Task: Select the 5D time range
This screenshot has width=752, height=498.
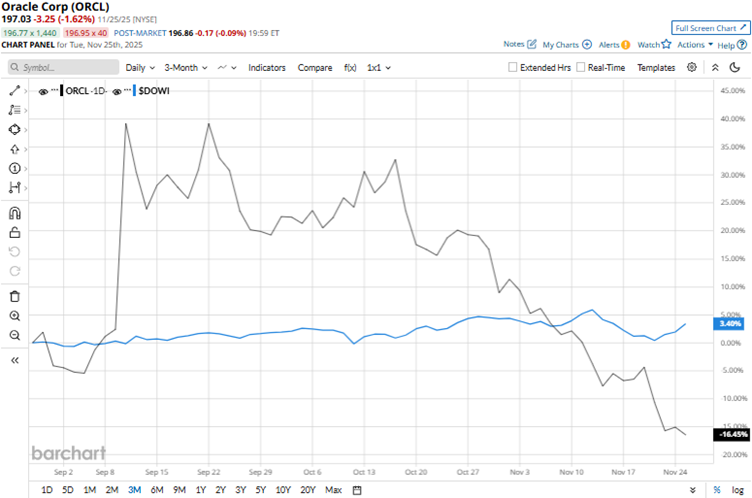Action: click(x=68, y=490)
